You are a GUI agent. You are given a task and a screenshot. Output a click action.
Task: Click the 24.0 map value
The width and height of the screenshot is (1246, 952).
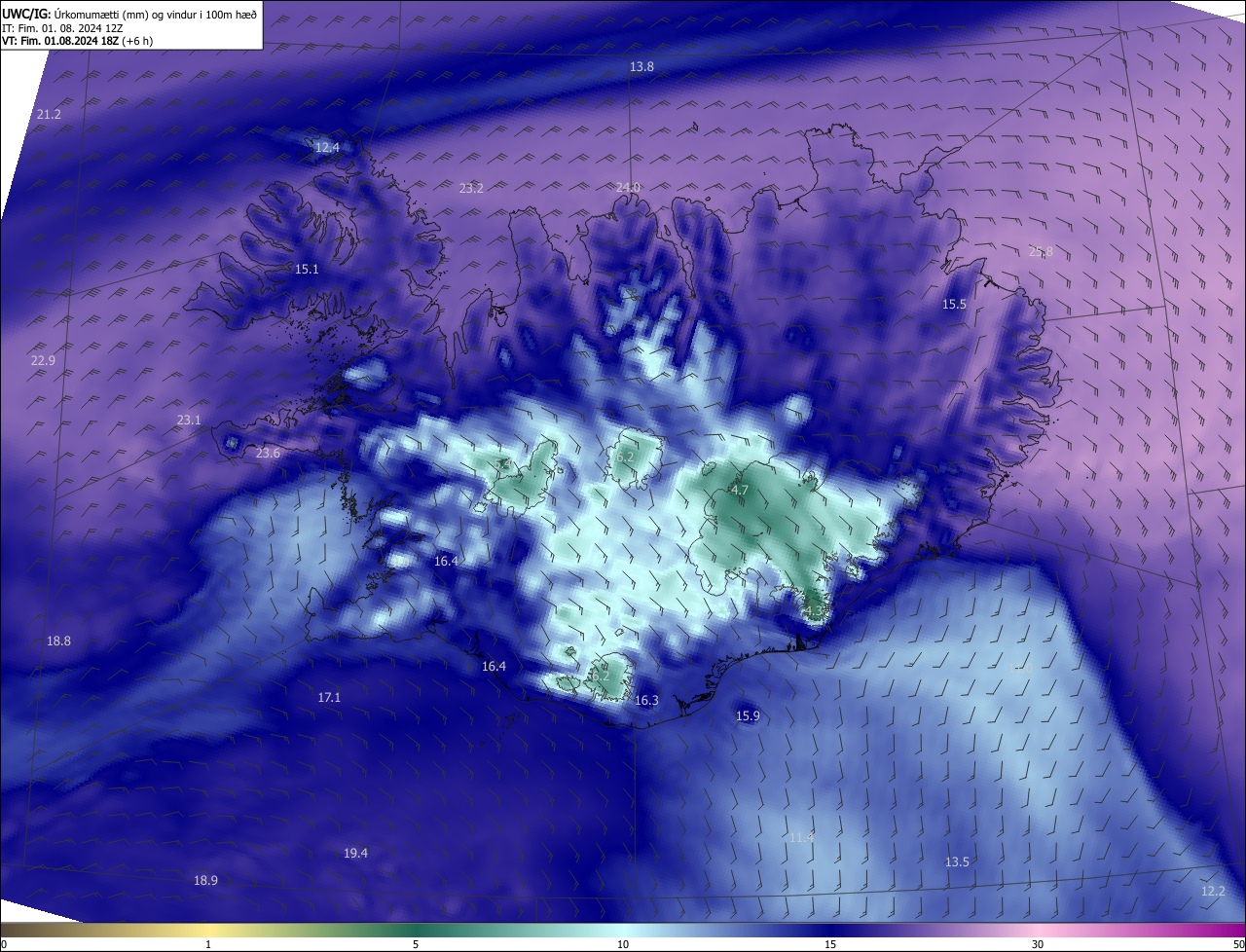628,187
